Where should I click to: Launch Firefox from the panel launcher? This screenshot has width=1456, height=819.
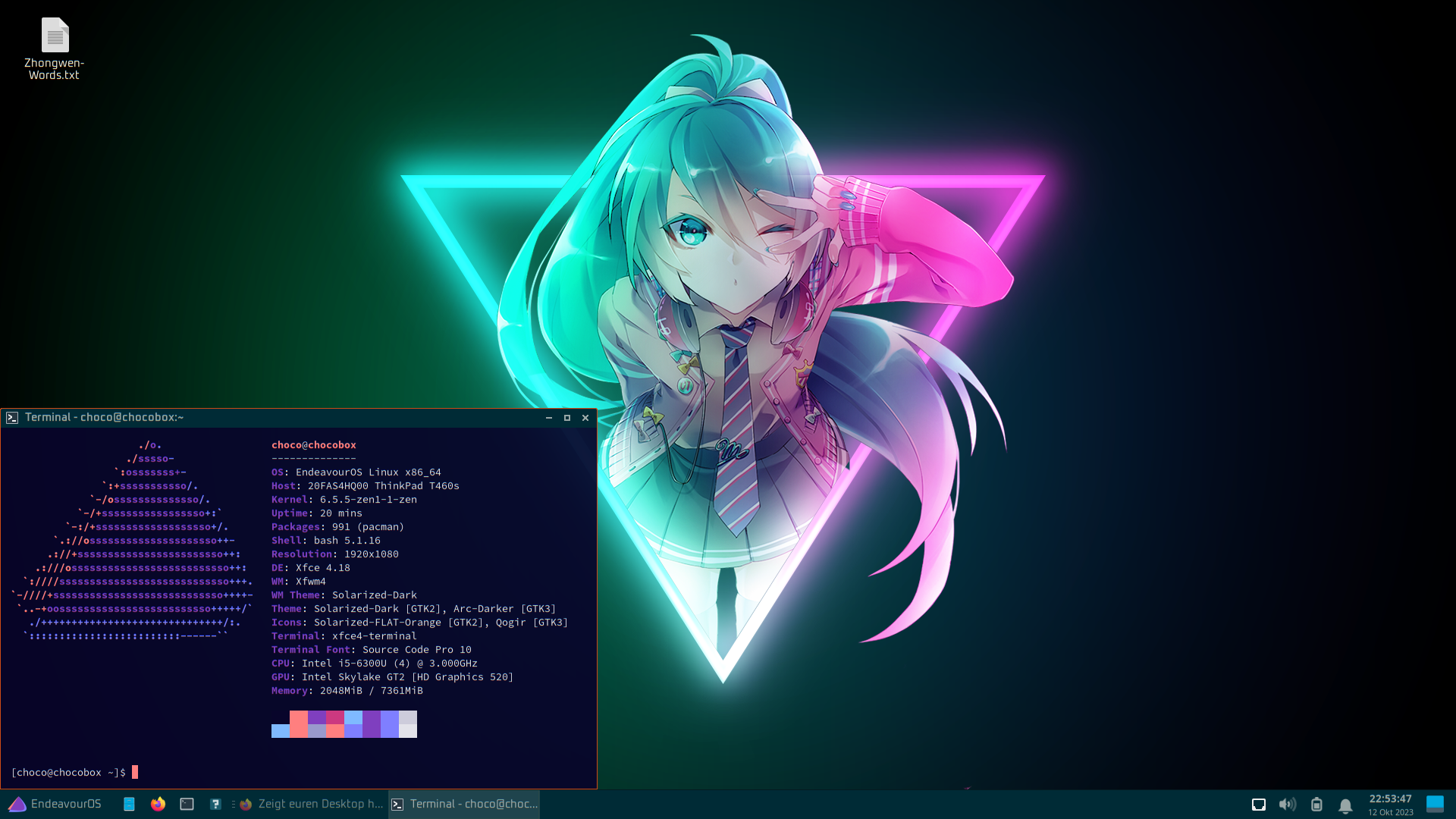tap(158, 804)
